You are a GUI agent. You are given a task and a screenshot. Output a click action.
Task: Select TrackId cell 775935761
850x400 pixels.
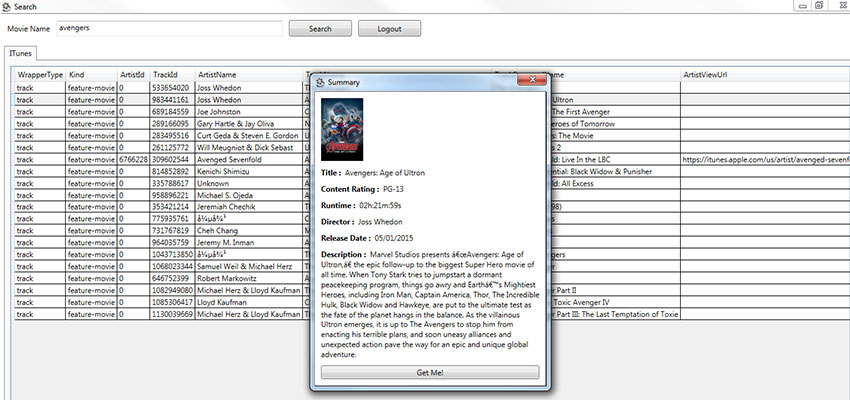(172, 219)
